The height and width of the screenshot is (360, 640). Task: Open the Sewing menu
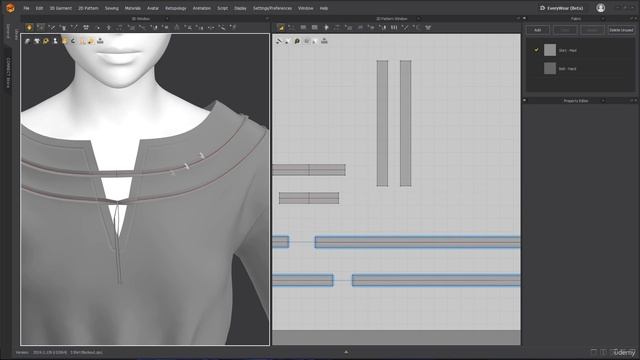(x=111, y=8)
